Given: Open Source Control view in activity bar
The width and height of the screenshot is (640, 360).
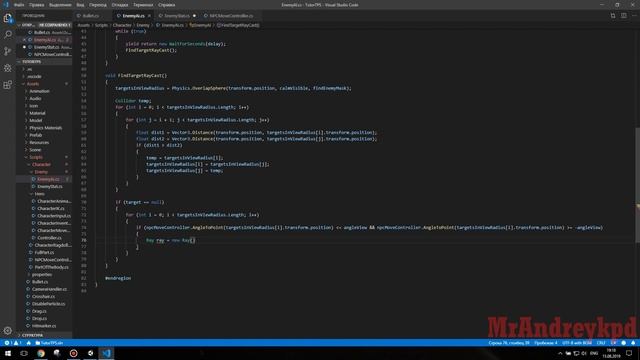Looking at the screenshot, I should click(x=8, y=51).
